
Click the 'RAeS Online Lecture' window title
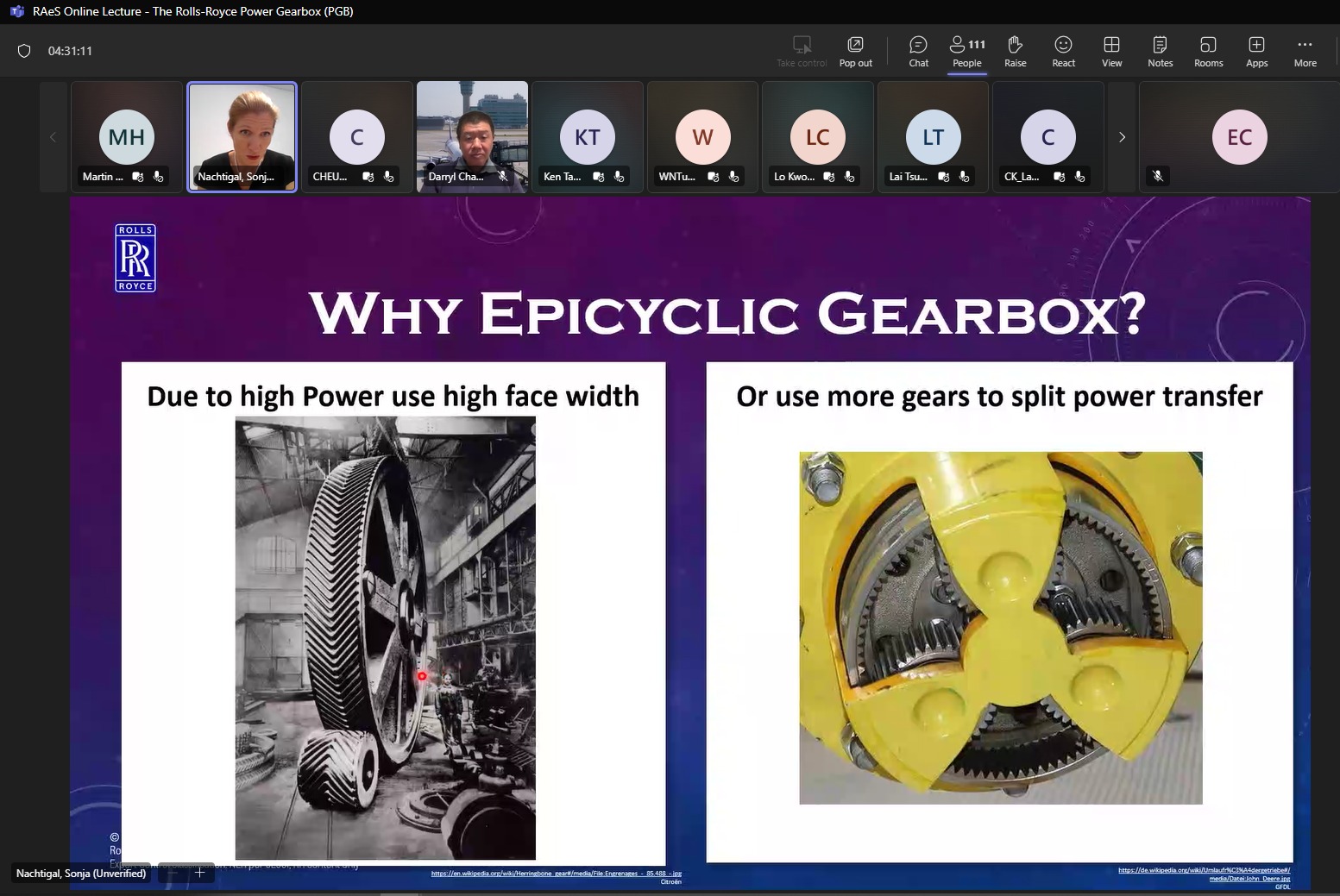pos(193,11)
